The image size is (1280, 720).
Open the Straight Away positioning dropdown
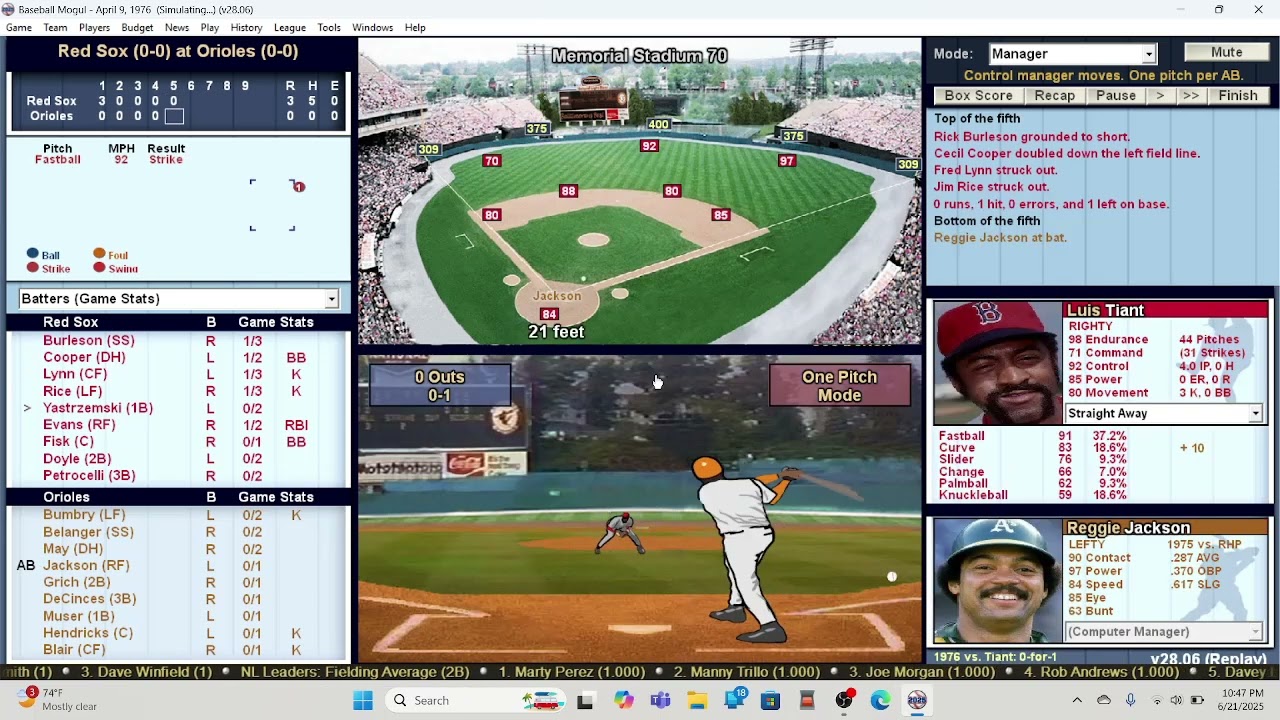[1164, 413]
